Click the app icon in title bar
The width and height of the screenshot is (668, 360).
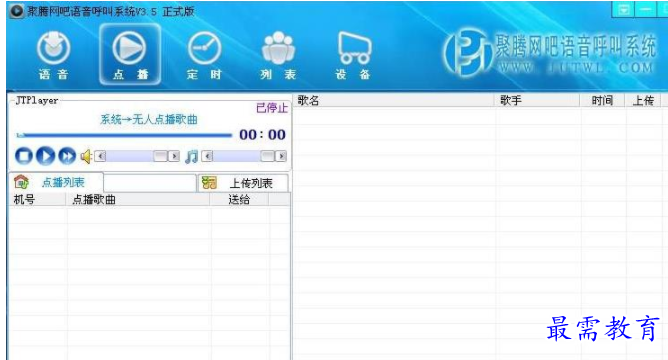[16, 11]
